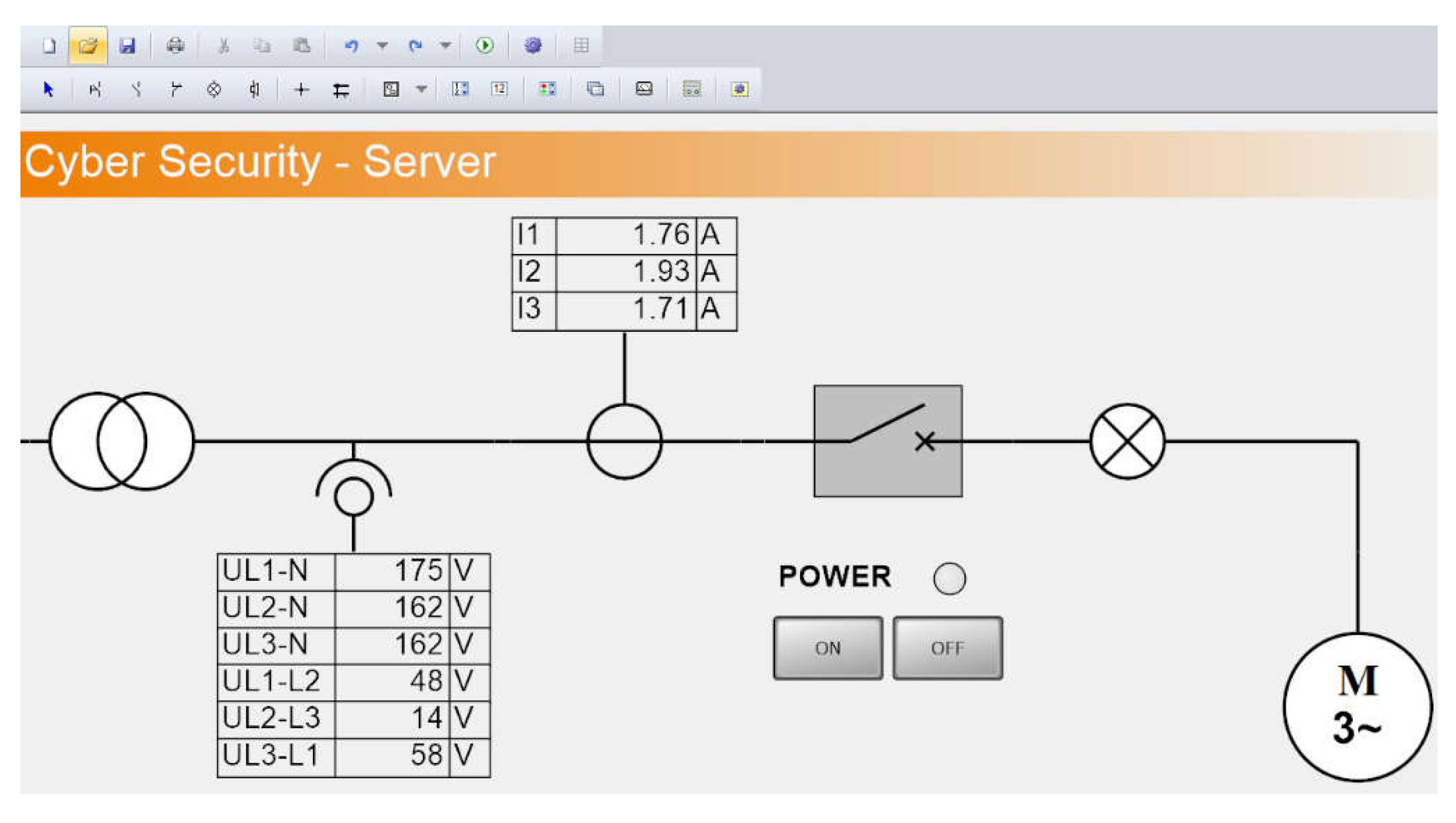Click the UL1-N voltage value 175
1456x823 pixels.
pyautogui.click(x=418, y=570)
